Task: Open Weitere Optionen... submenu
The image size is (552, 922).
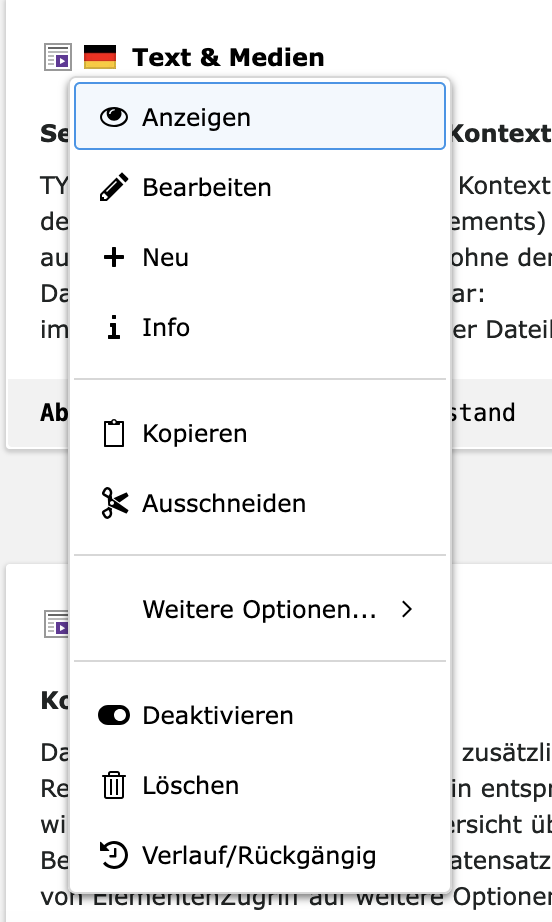Action: point(260,609)
